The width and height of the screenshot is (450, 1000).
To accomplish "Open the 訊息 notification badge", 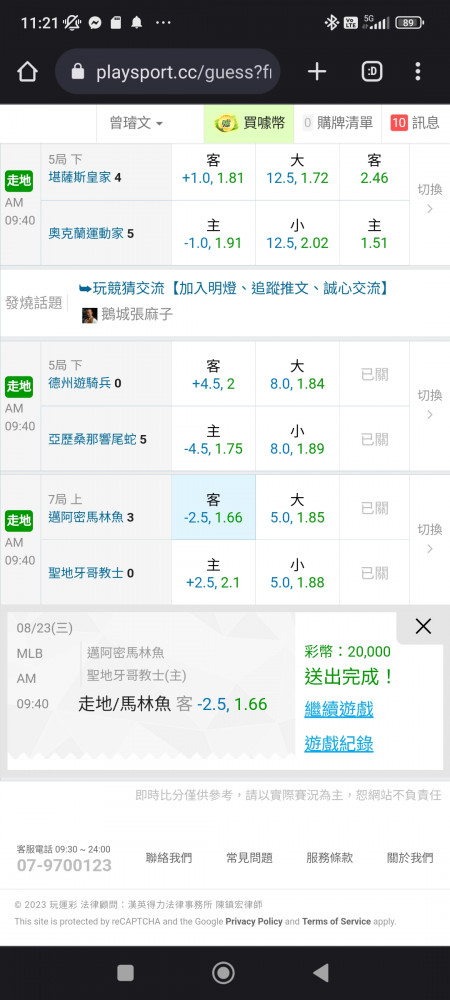I will coord(399,123).
